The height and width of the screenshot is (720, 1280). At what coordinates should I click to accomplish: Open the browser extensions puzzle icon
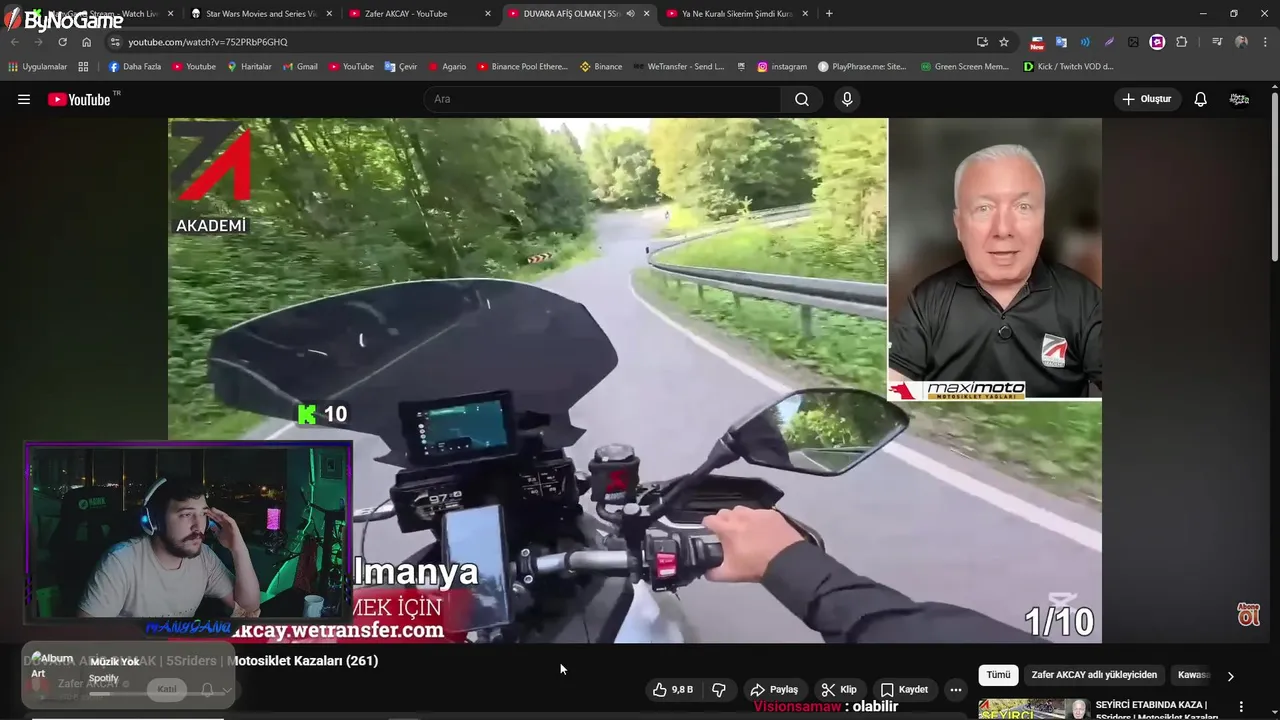1181,42
